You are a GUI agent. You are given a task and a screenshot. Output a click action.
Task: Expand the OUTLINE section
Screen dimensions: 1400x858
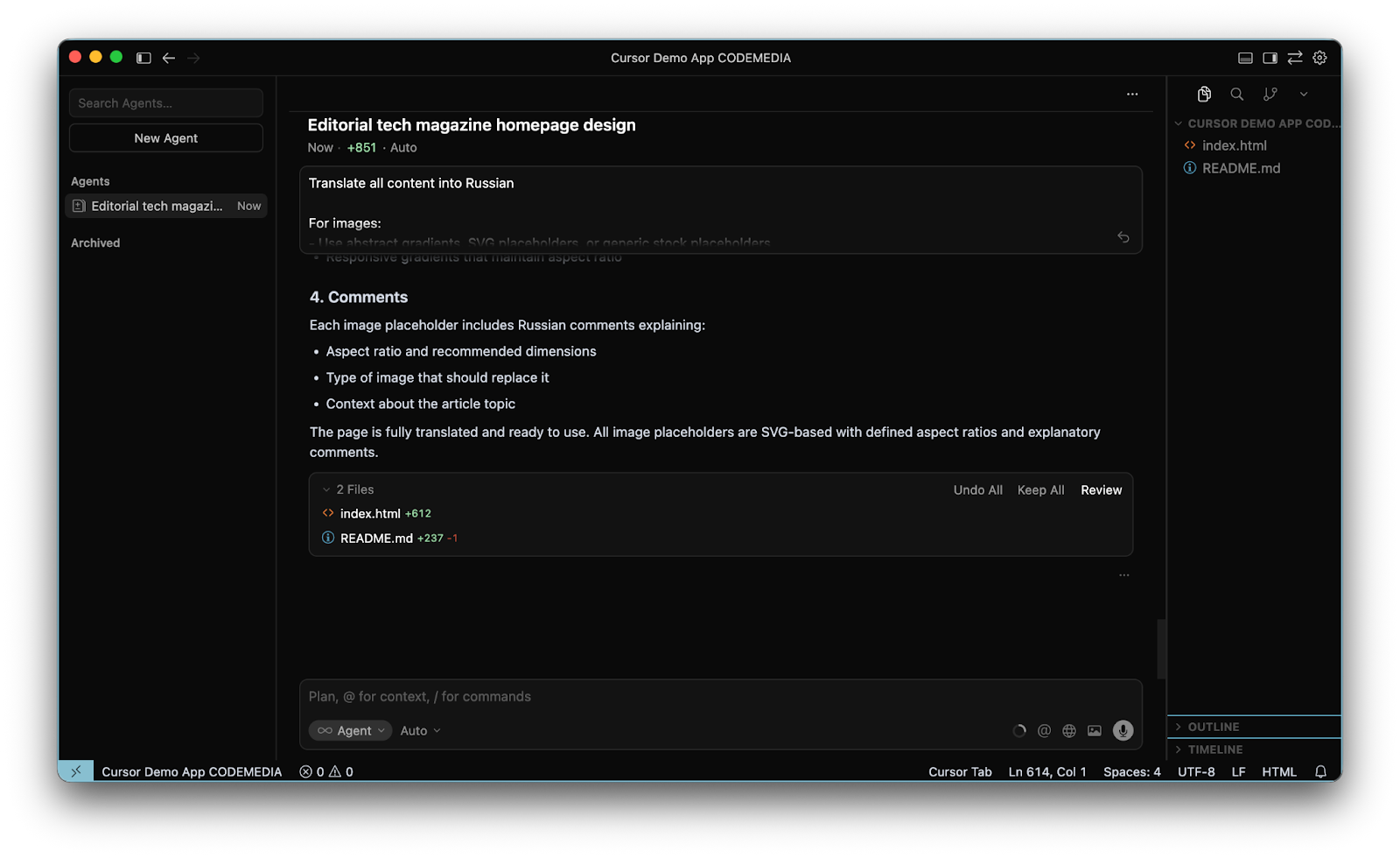tap(1213, 727)
